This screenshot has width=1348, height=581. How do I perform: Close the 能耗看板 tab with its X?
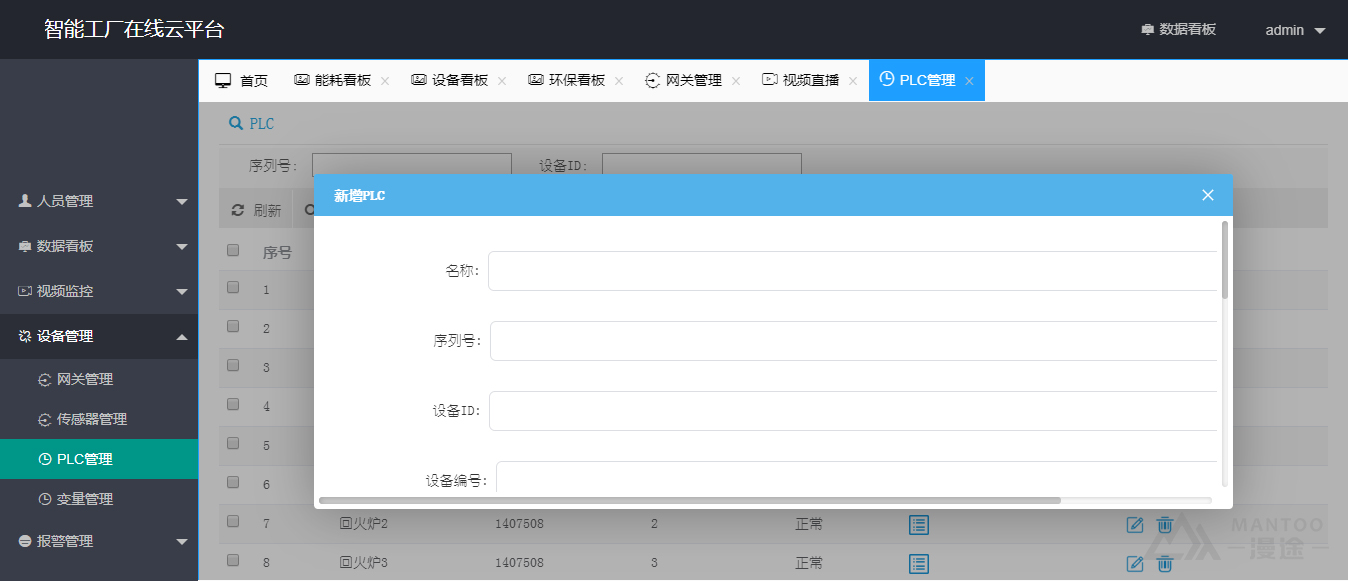click(385, 81)
